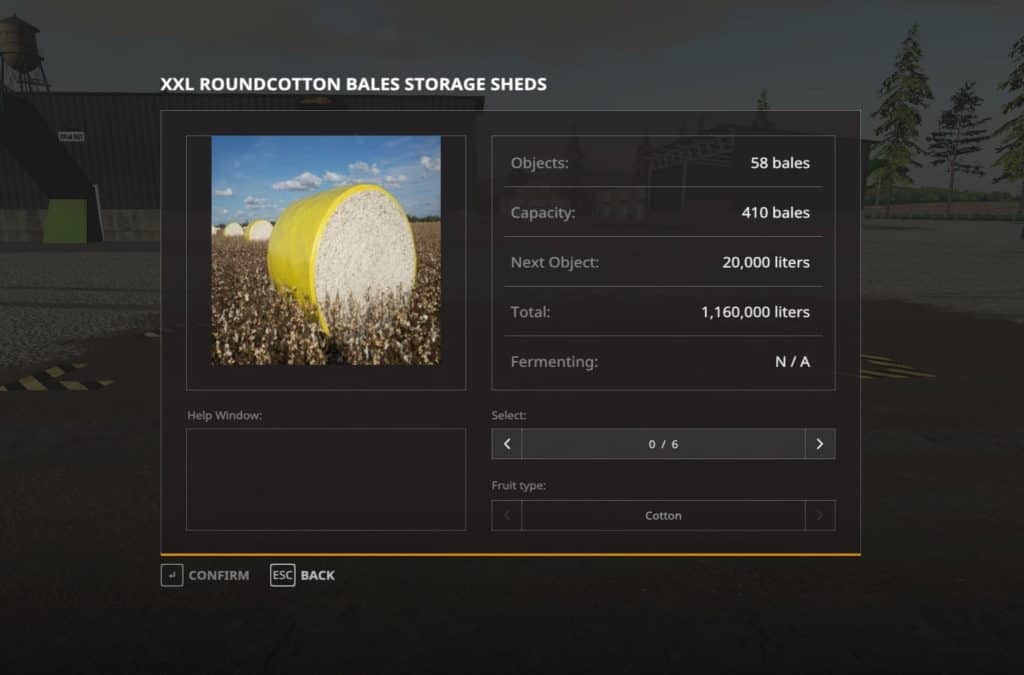Click the right chevron under Fruit type
1024x675 pixels.
pyautogui.click(x=818, y=515)
